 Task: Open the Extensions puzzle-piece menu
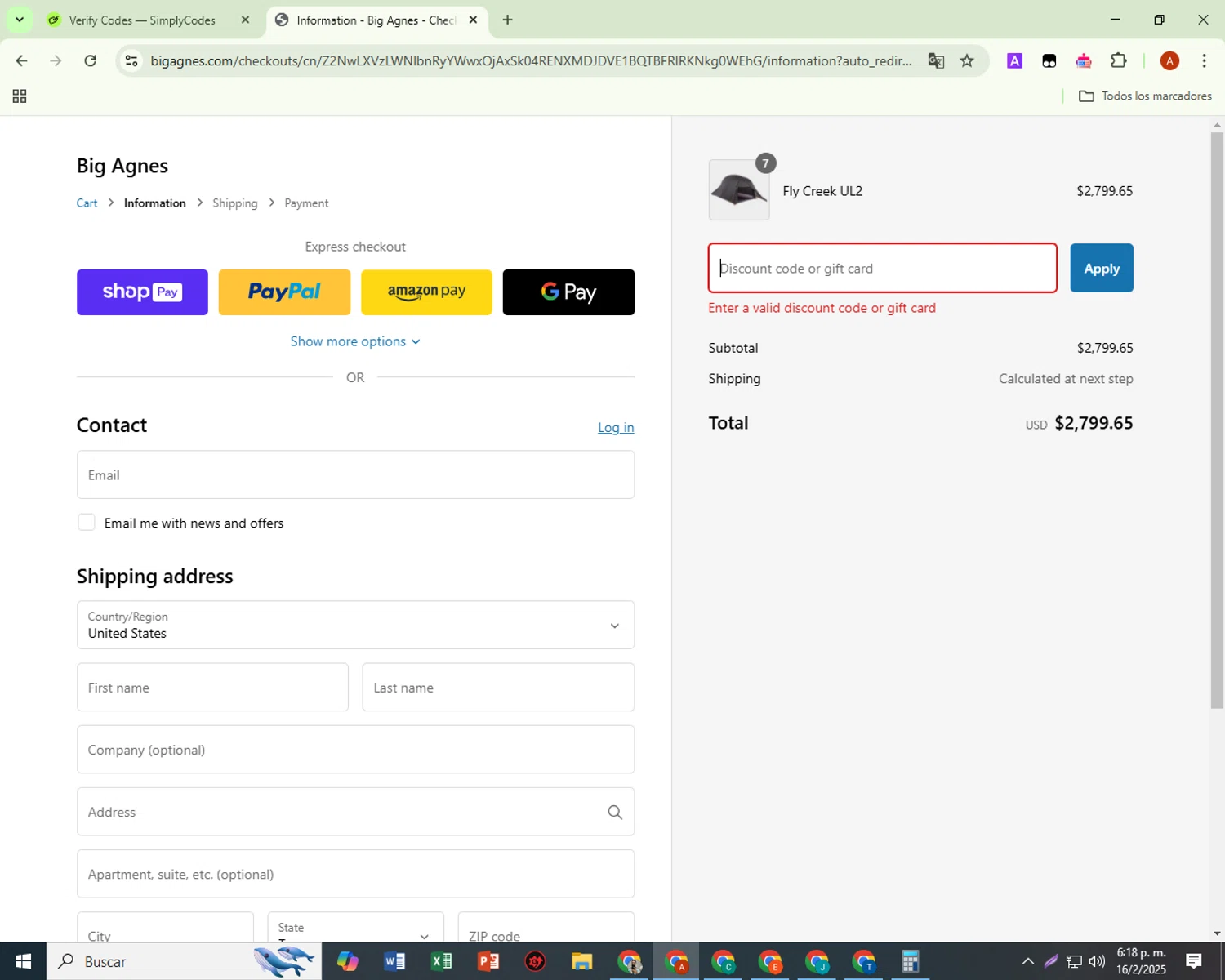(1119, 60)
